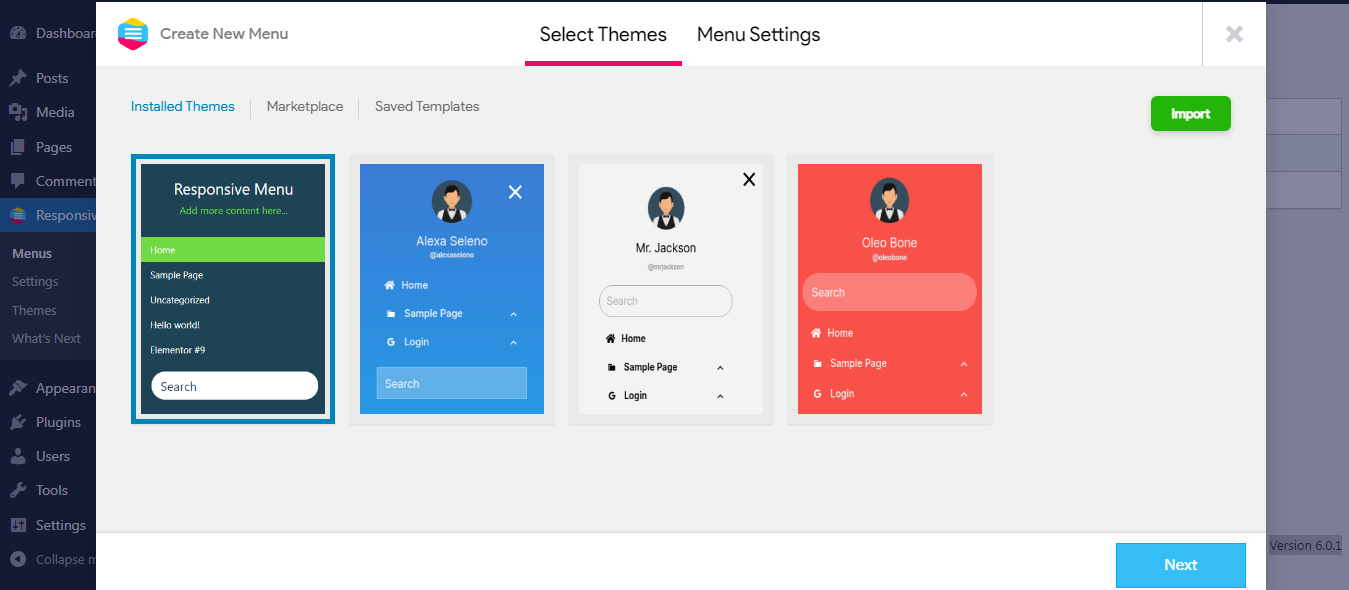This screenshot has height=590, width=1349.
Task: Click the Users icon in sidebar
Action: click(x=18, y=456)
